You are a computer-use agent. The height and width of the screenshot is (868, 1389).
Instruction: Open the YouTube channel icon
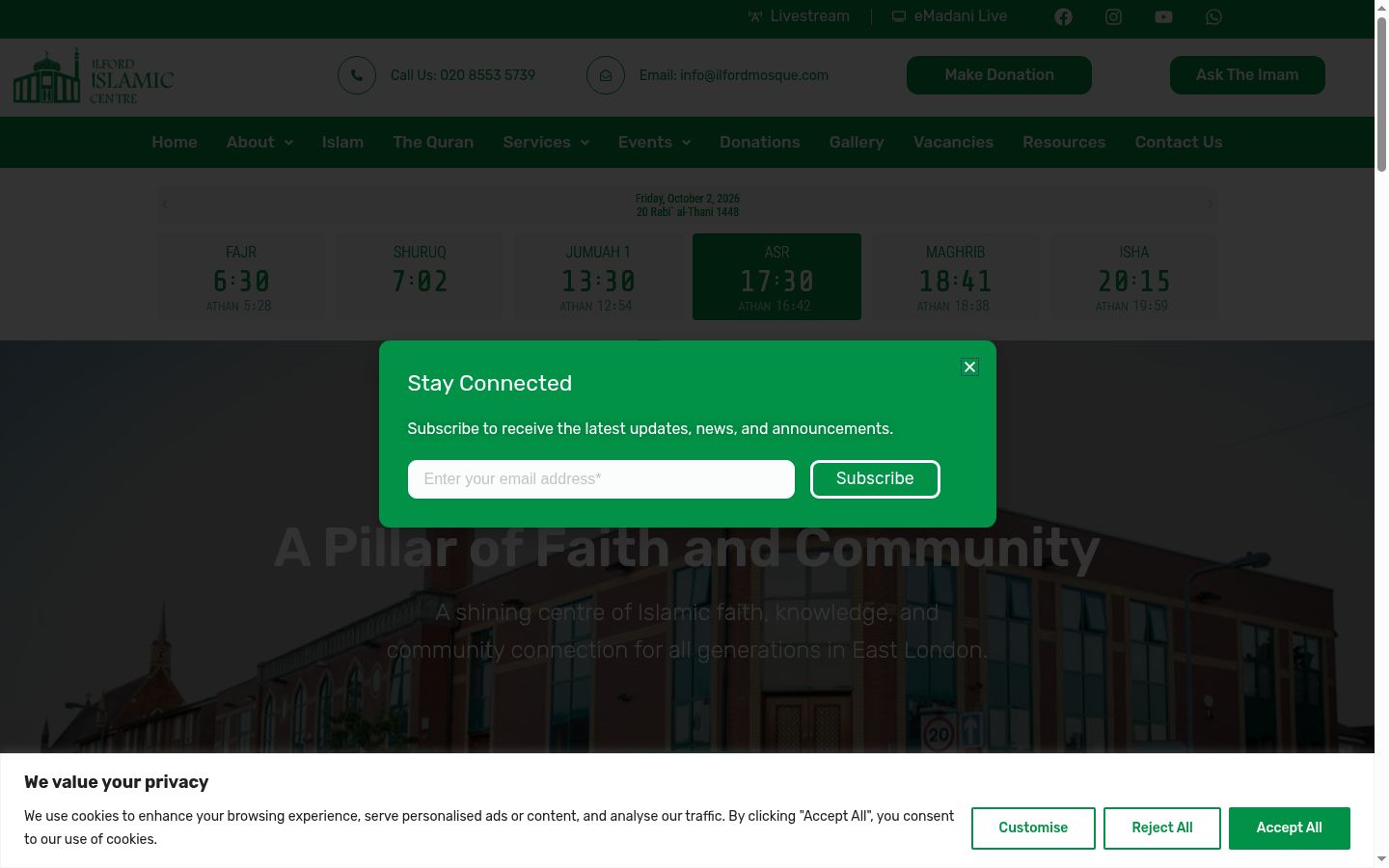coord(1163,16)
